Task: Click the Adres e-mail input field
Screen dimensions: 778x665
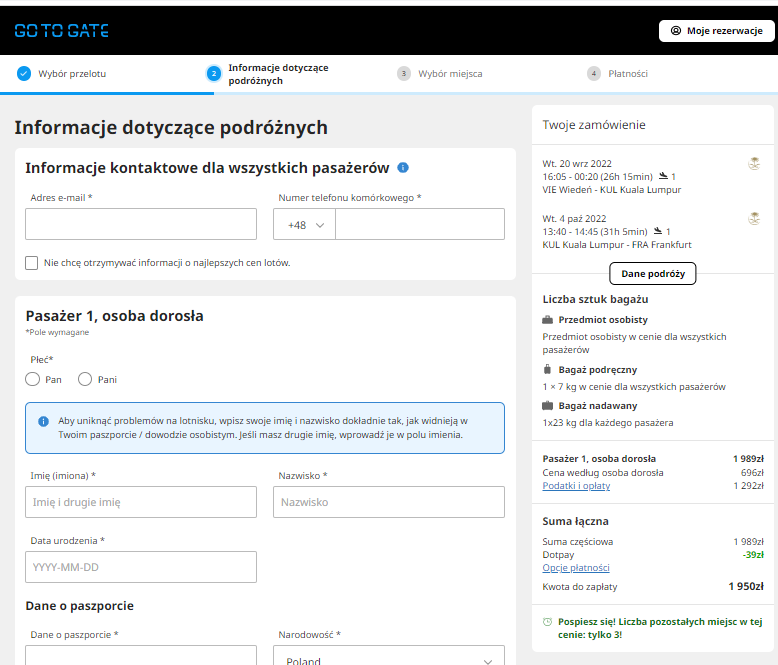Action: (x=141, y=224)
